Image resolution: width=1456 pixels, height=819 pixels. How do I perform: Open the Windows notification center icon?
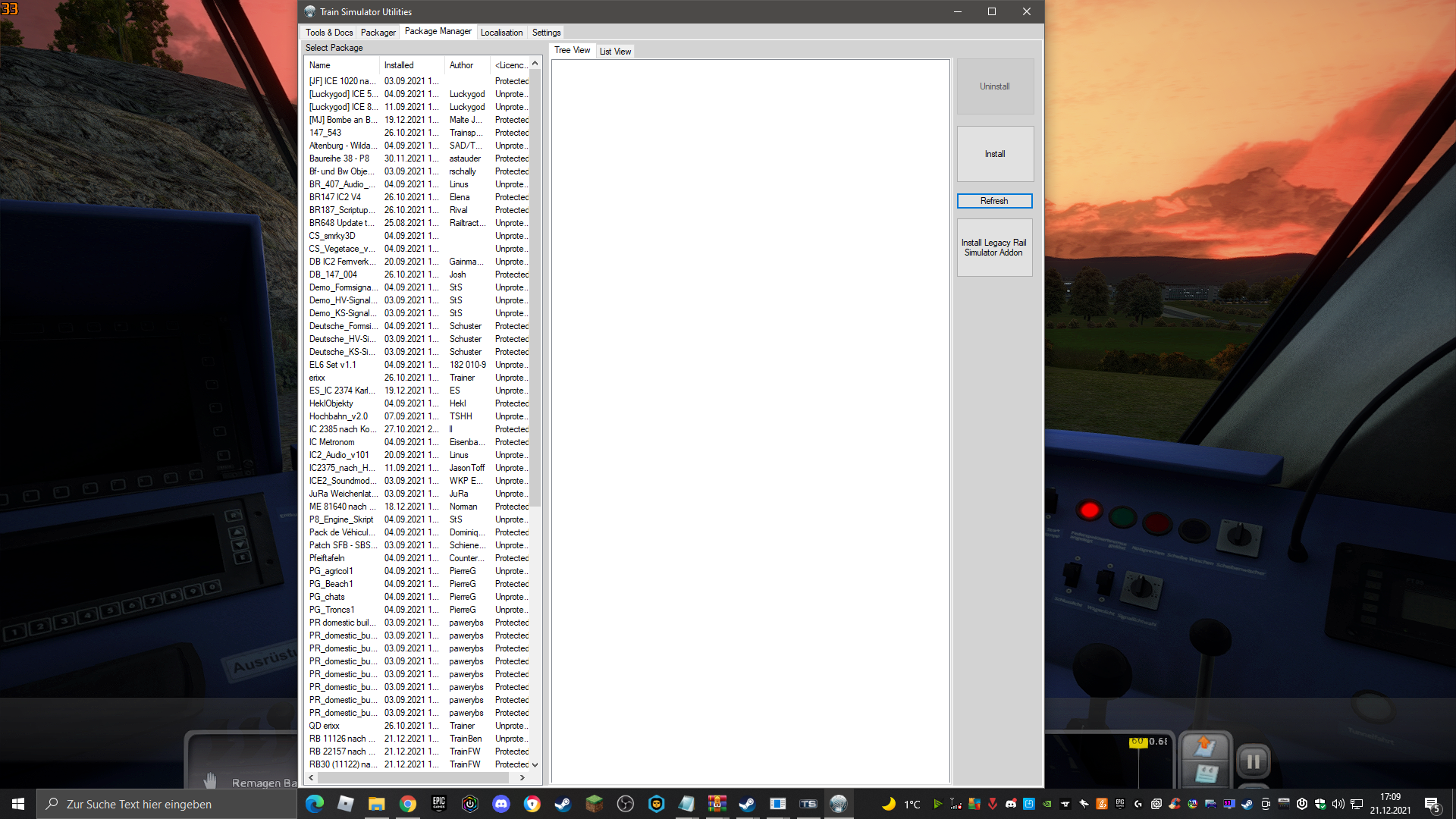point(1432,804)
